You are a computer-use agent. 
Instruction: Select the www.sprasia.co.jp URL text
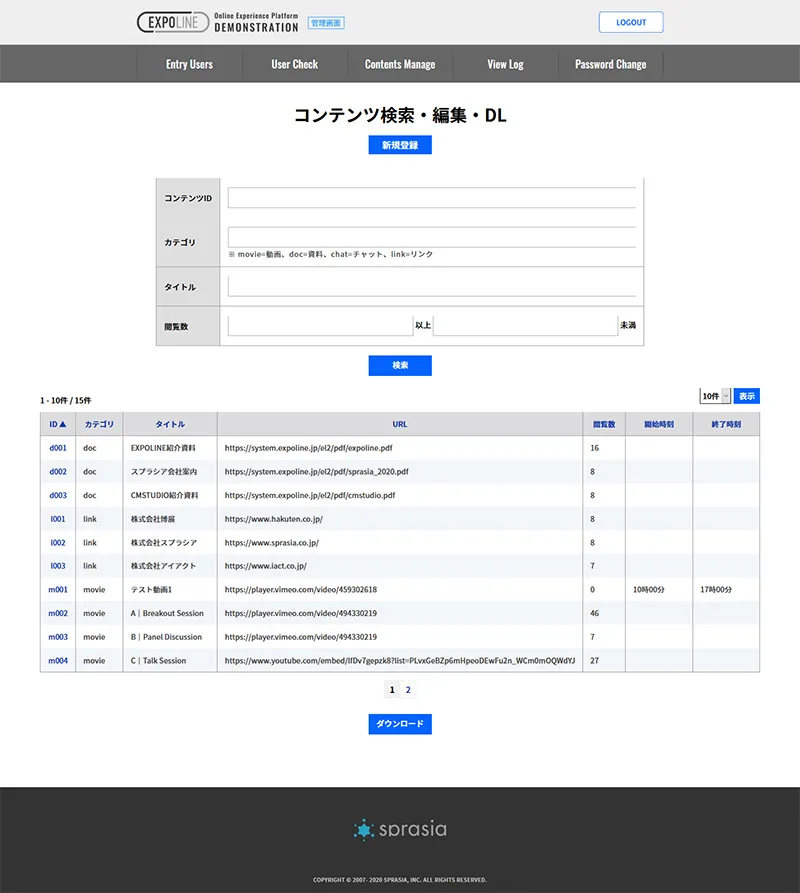tap(272, 543)
